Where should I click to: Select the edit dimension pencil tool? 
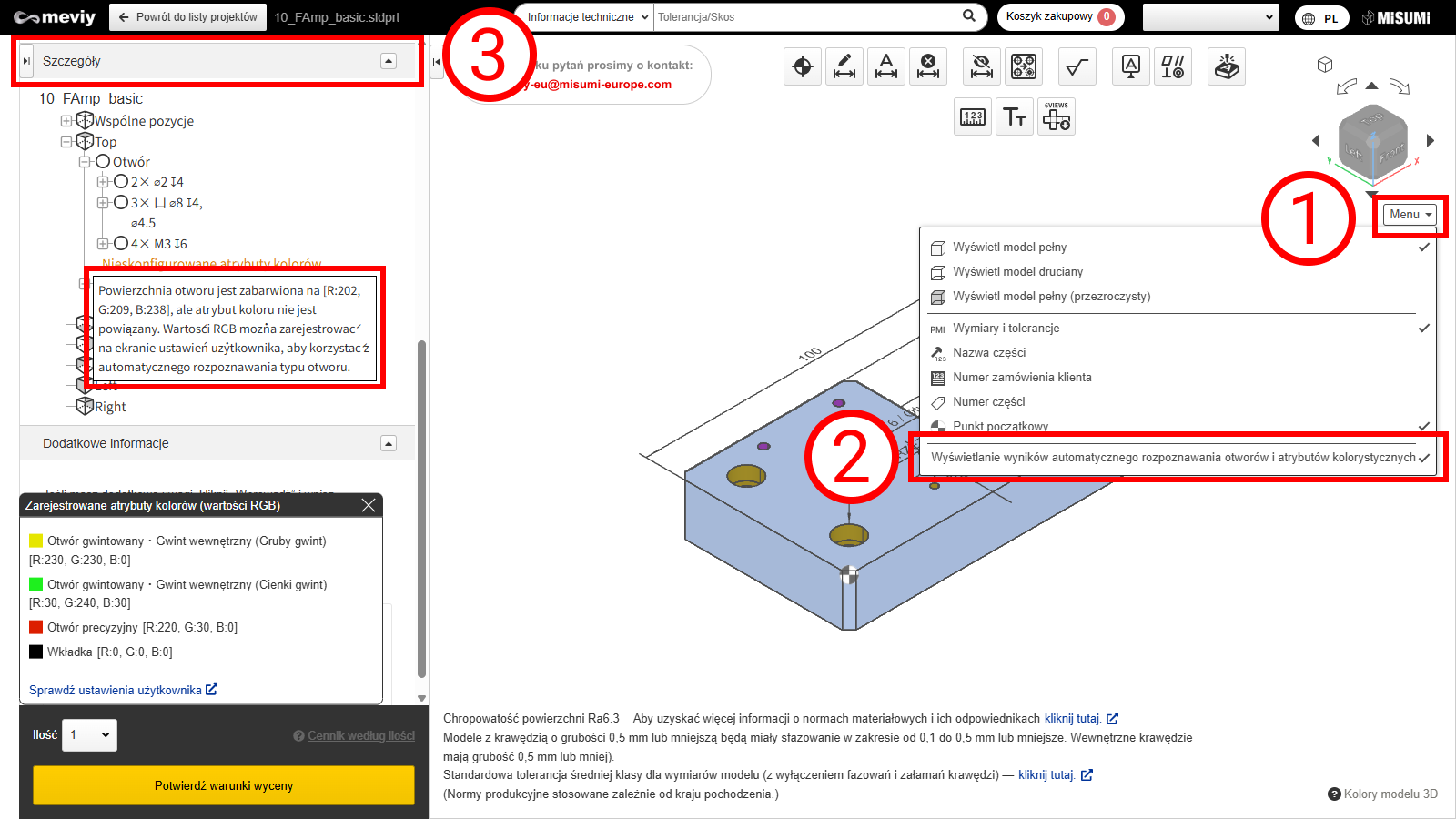click(844, 66)
